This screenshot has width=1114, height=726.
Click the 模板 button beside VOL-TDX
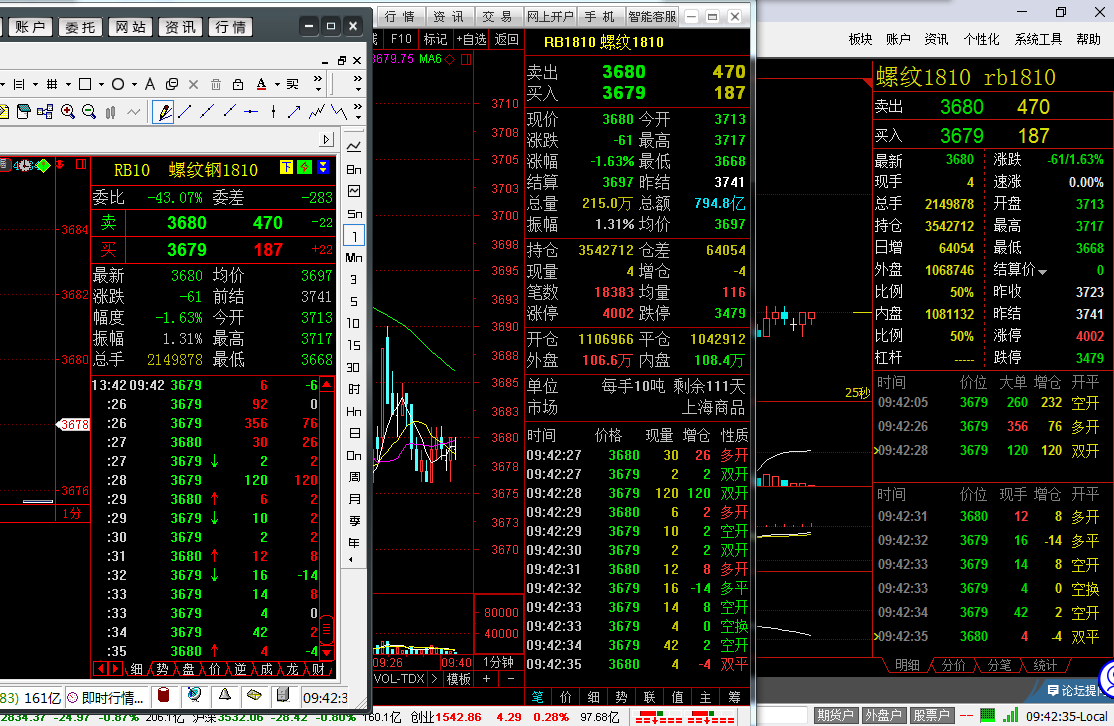(458, 679)
